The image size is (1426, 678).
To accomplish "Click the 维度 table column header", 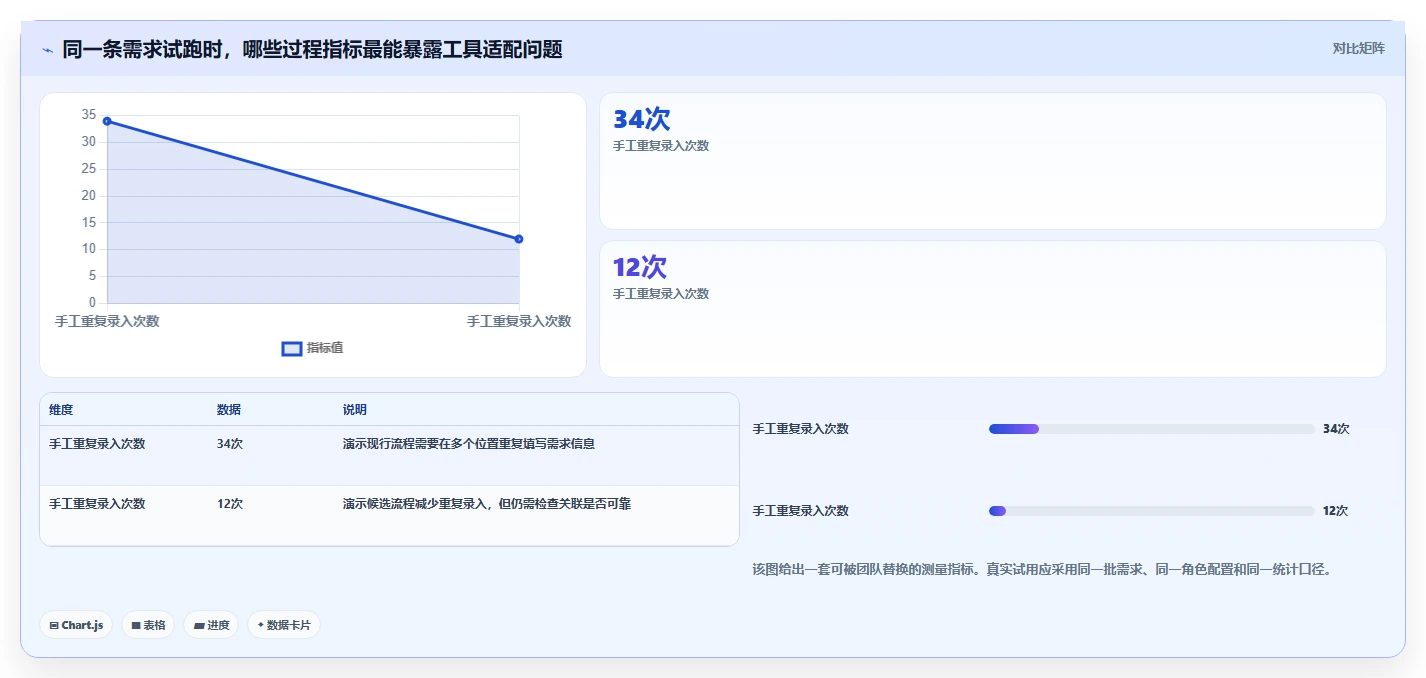I will pyautogui.click(x=61, y=410).
